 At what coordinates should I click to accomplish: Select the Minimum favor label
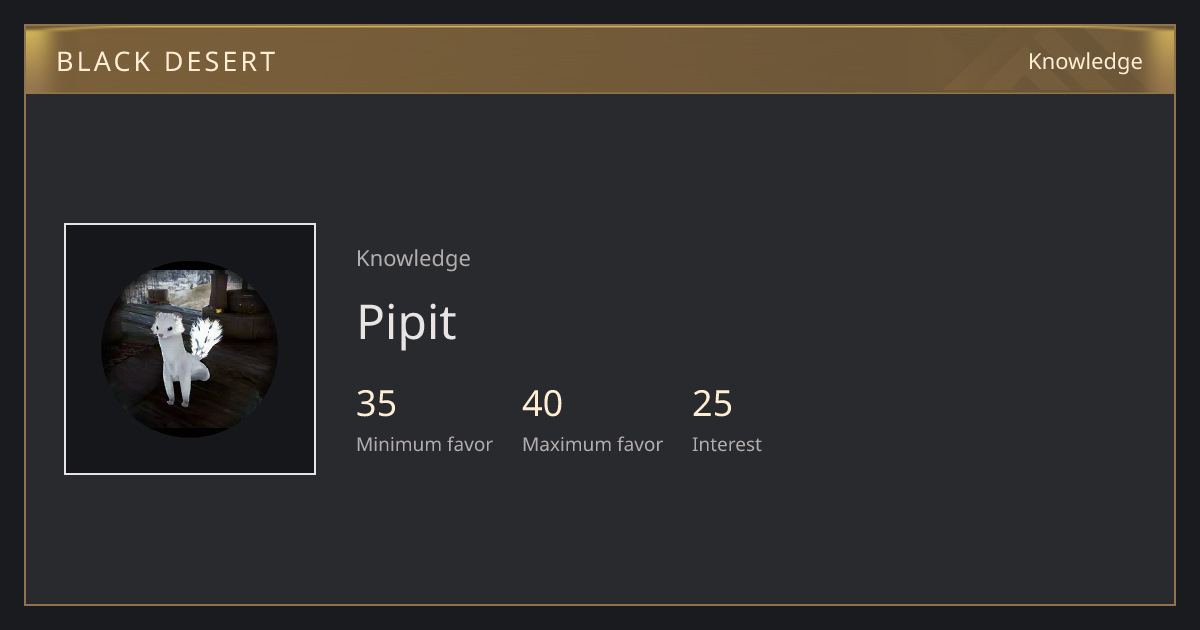click(x=424, y=445)
